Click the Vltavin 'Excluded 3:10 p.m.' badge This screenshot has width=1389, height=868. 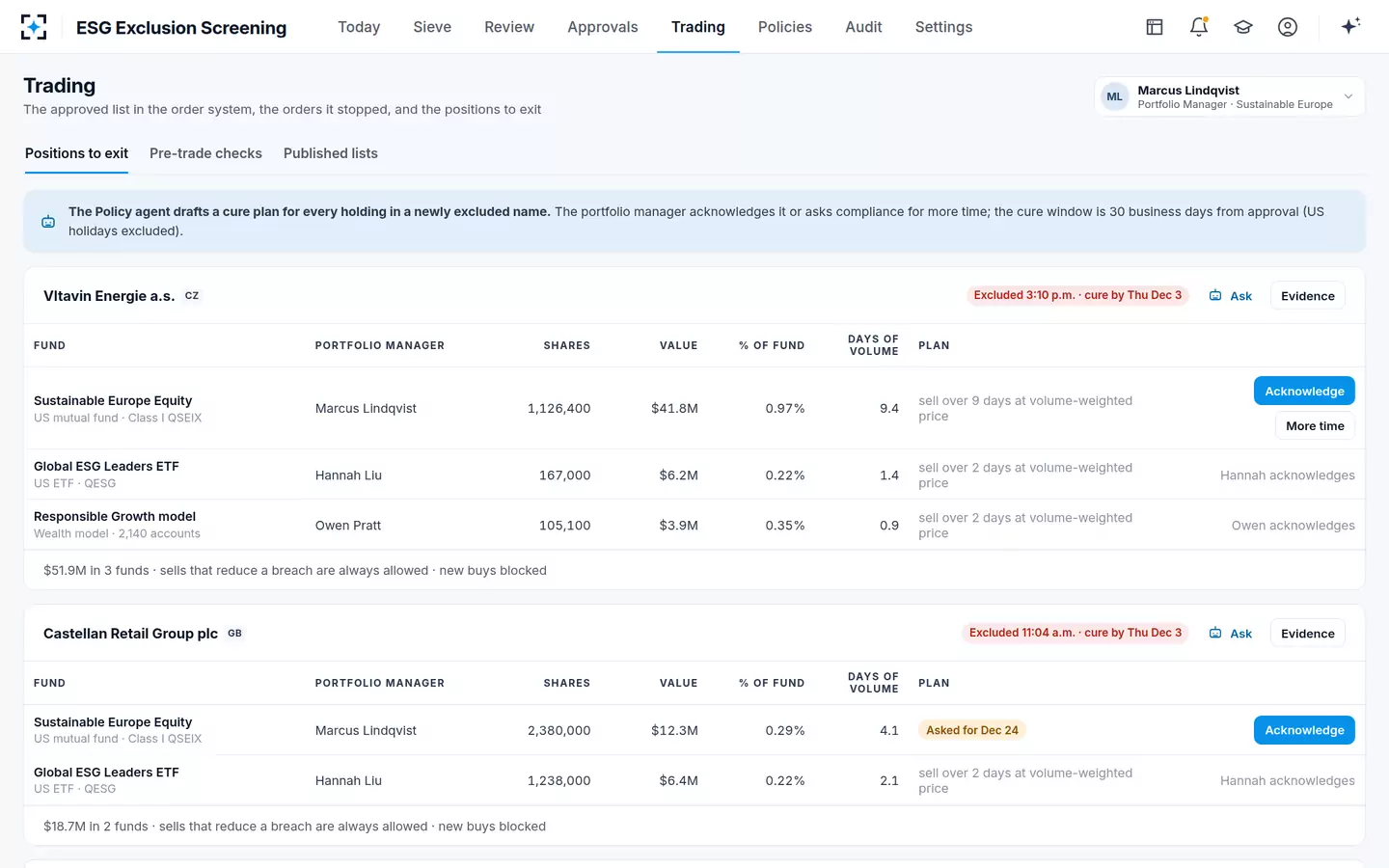point(1077,295)
